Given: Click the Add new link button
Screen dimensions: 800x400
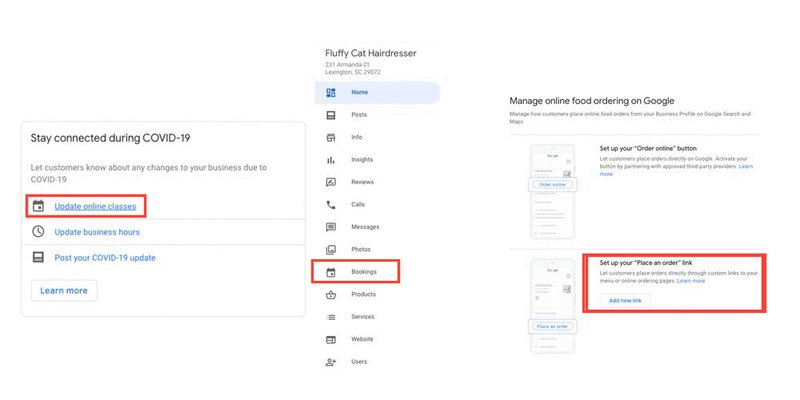Looking at the screenshot, I should (625, 301).
